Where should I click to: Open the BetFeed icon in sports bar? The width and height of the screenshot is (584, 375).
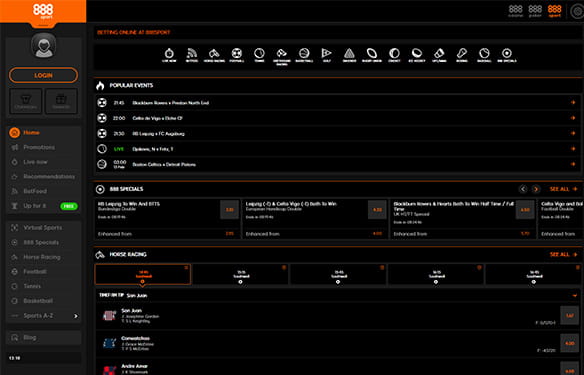pyautogui.click(x=192, y=55)
